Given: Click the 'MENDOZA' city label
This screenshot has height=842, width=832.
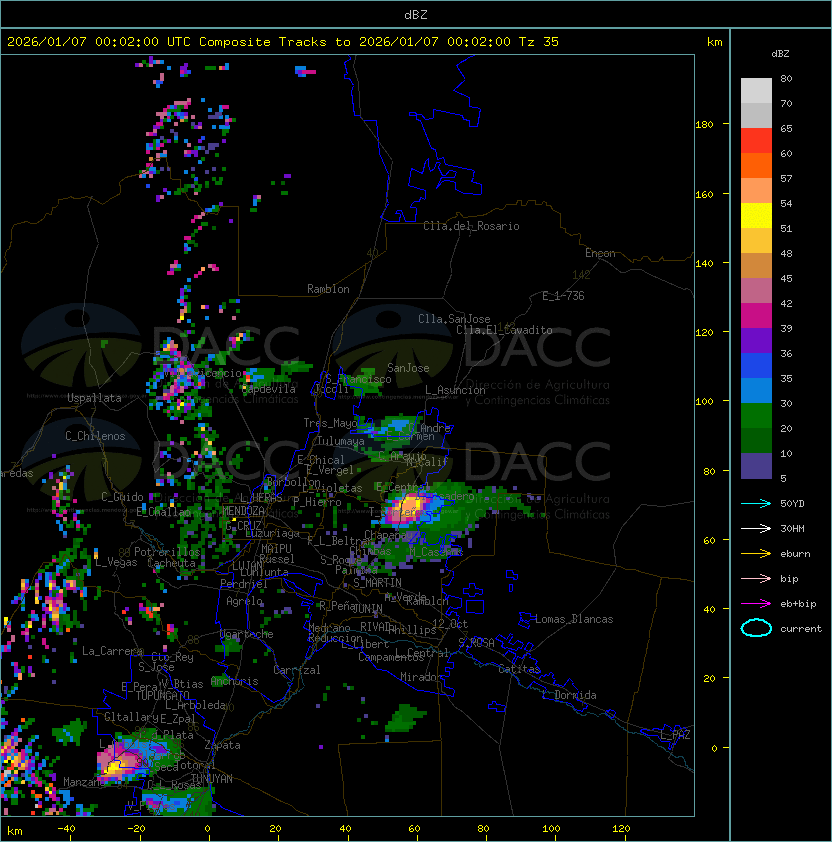Looking at the screenshot, I should (x=243, y=511).
